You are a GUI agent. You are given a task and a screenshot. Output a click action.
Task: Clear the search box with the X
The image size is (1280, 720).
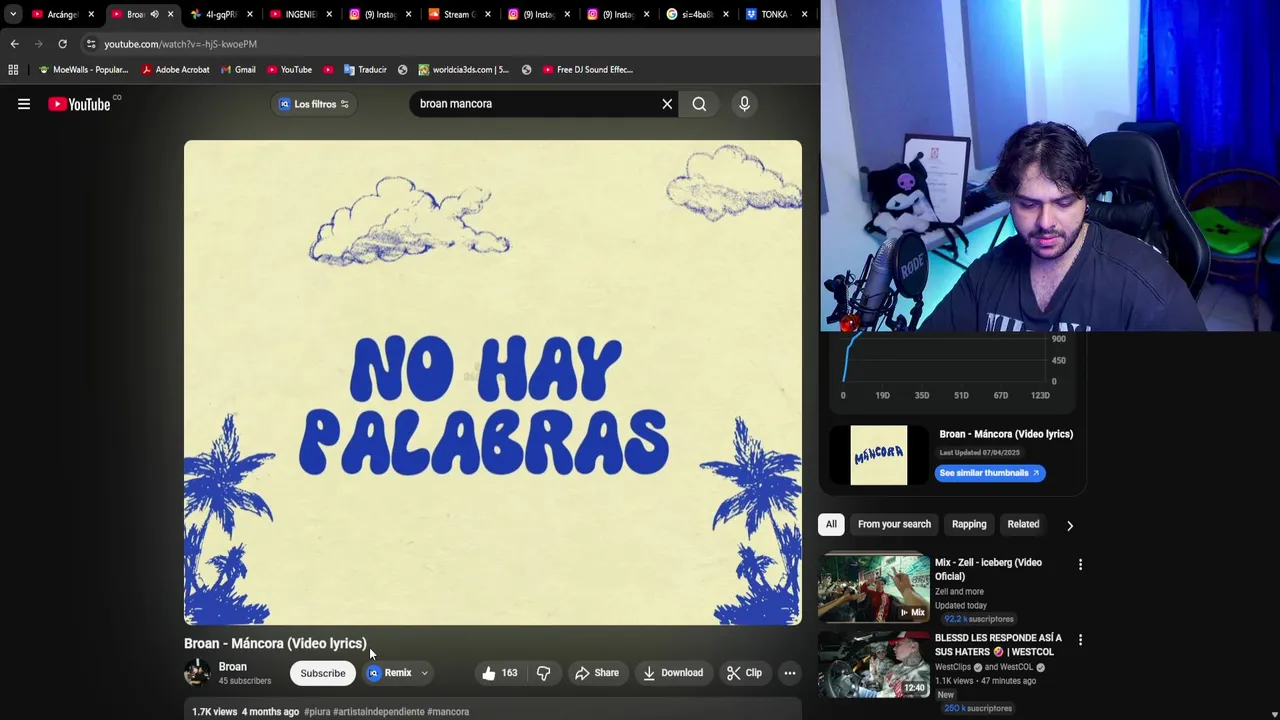point(667,104)
